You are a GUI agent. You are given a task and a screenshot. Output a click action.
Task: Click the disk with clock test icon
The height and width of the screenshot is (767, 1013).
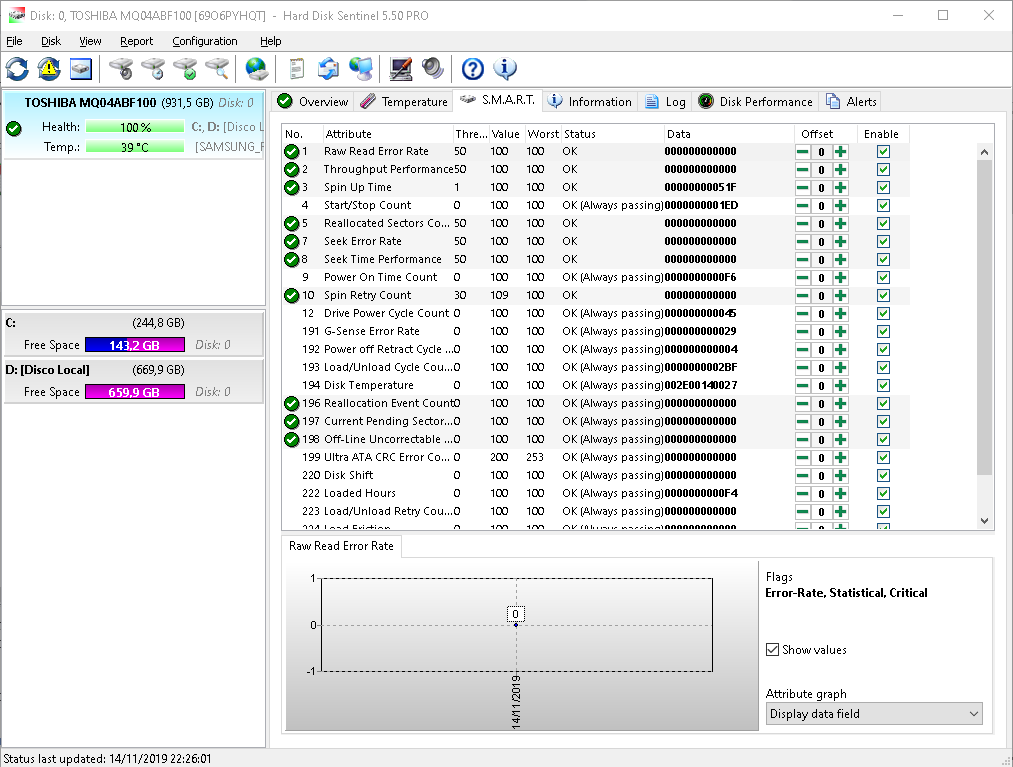tap(153, 68)
